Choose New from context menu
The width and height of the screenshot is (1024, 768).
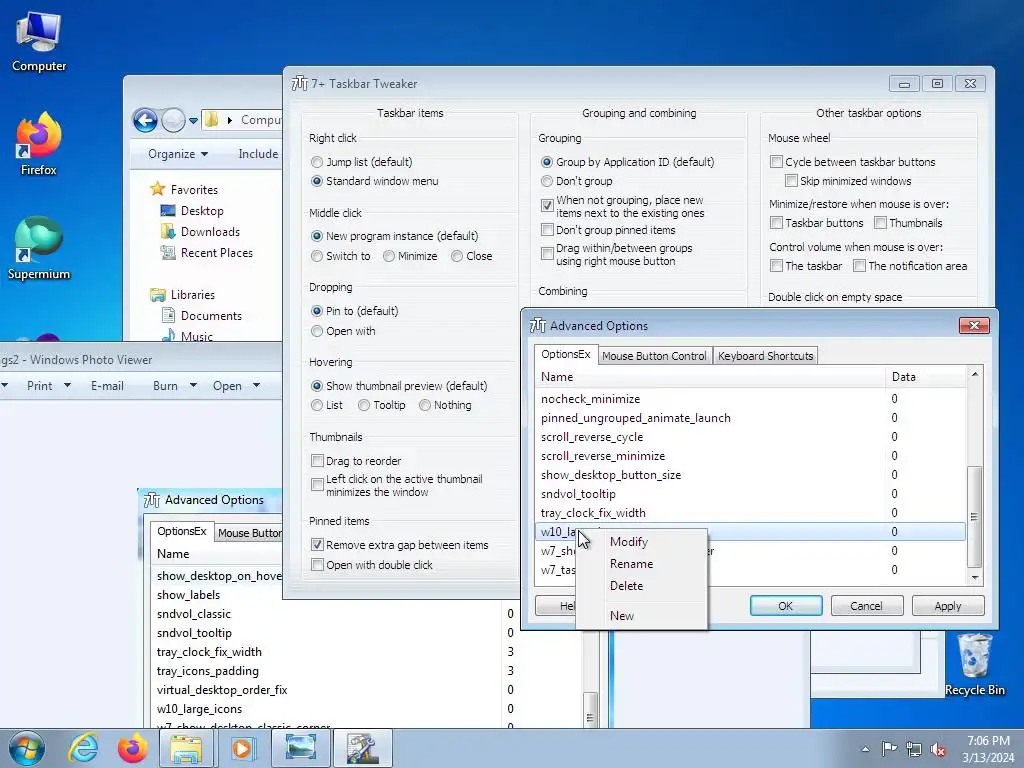622,615
